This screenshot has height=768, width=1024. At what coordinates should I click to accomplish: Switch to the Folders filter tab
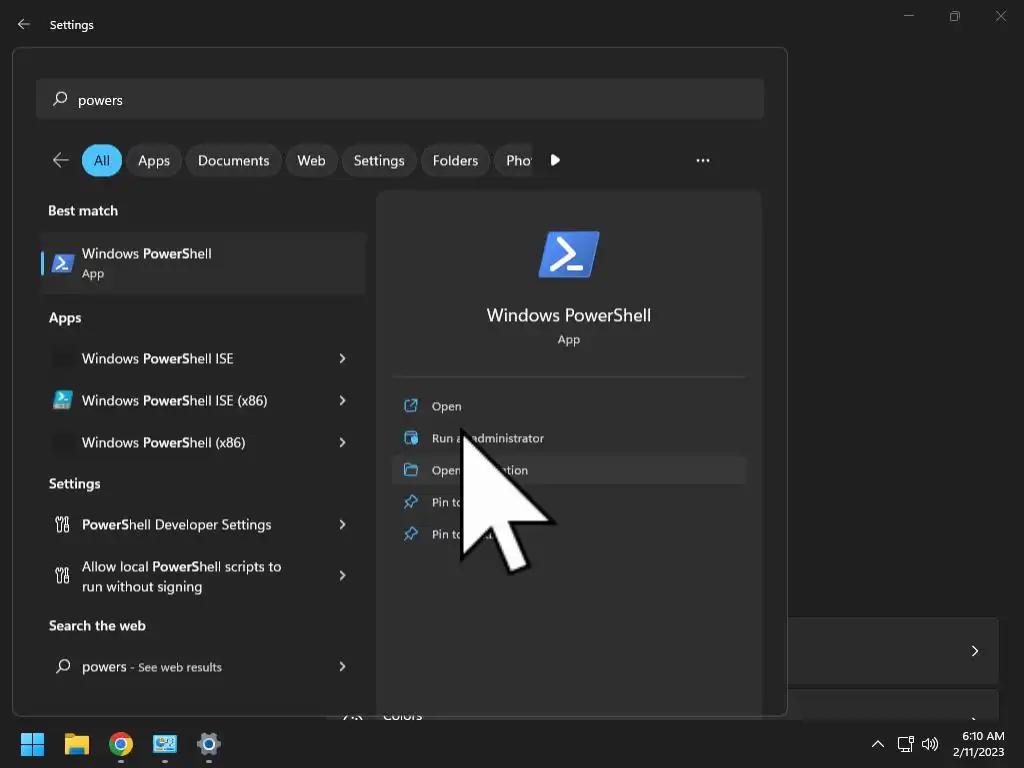(x=455, y=161)
